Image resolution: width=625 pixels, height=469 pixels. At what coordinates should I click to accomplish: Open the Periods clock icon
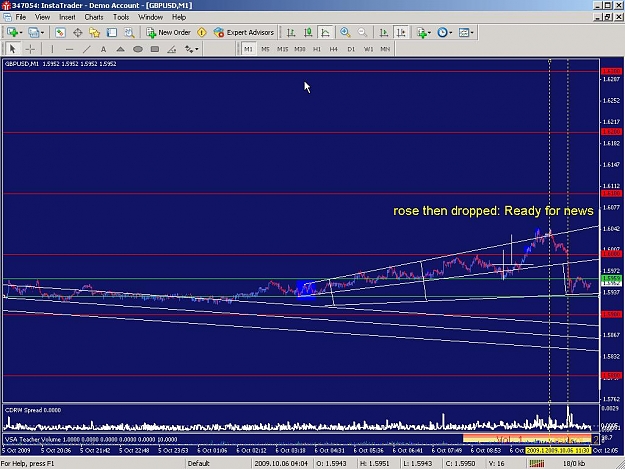coord(442,32)
